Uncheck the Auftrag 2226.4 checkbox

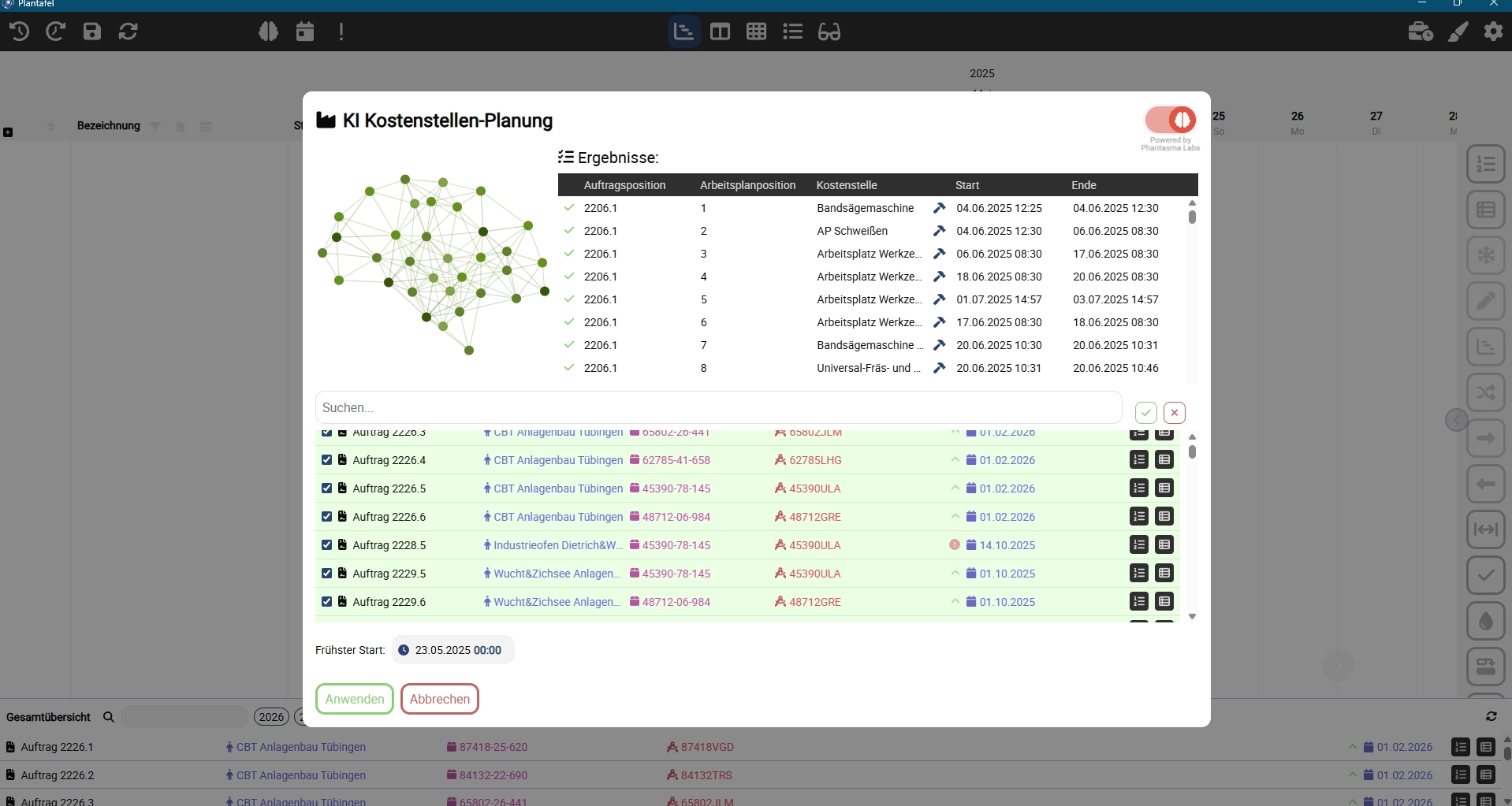(327, 460)
